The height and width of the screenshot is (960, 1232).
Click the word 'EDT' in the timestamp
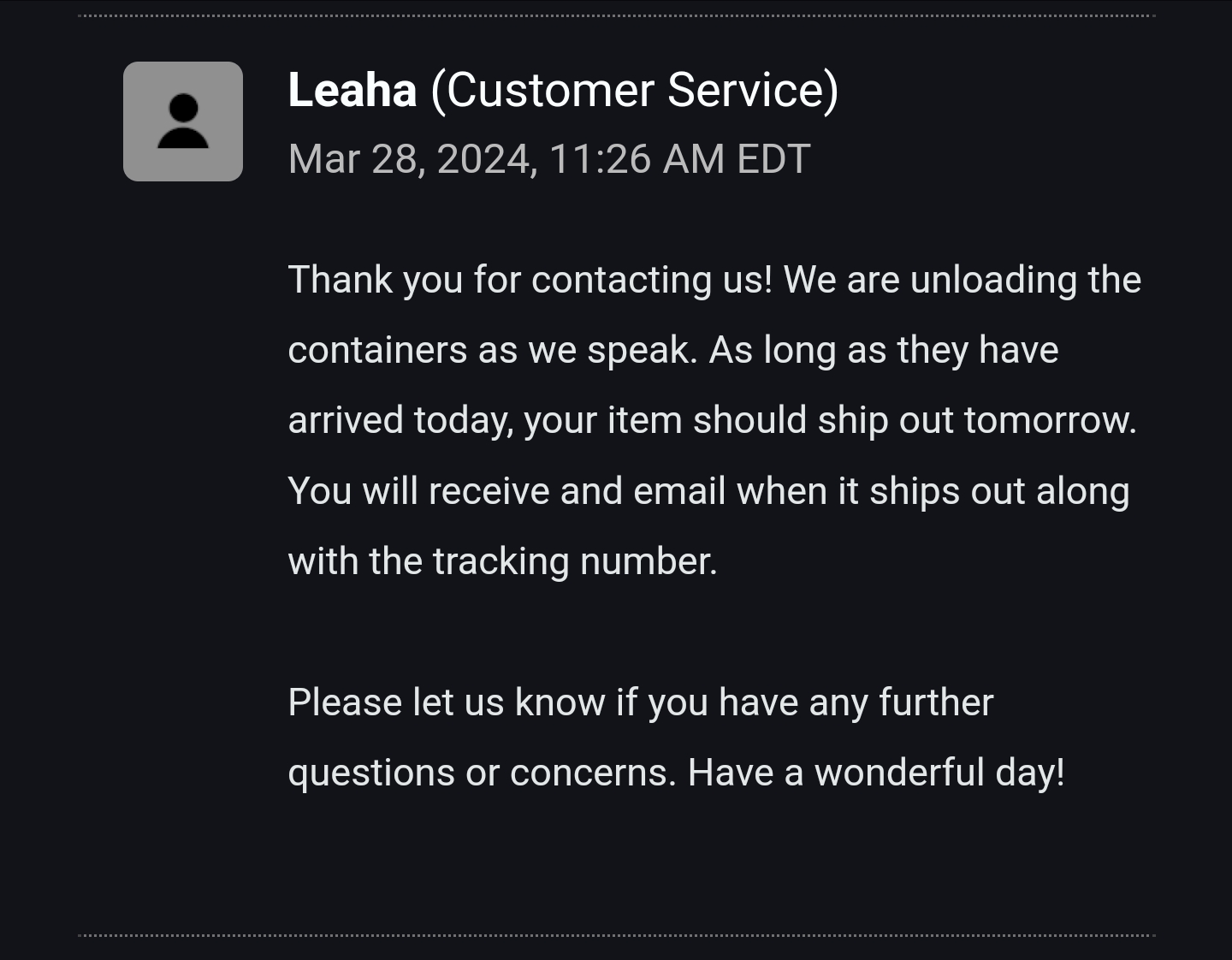tap(773, 159)
